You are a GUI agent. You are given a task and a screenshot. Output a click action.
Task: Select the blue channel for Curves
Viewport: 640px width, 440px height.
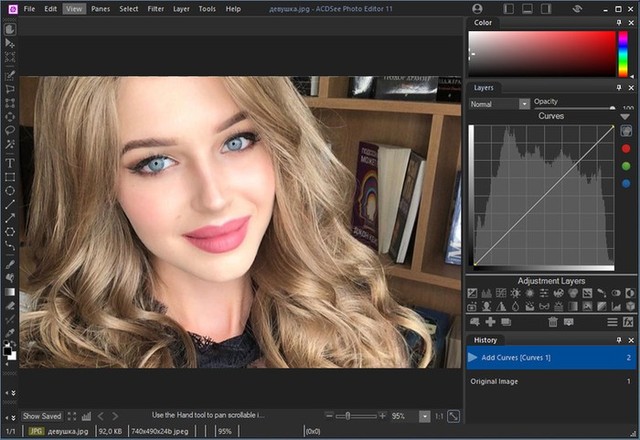click(626, 182)
